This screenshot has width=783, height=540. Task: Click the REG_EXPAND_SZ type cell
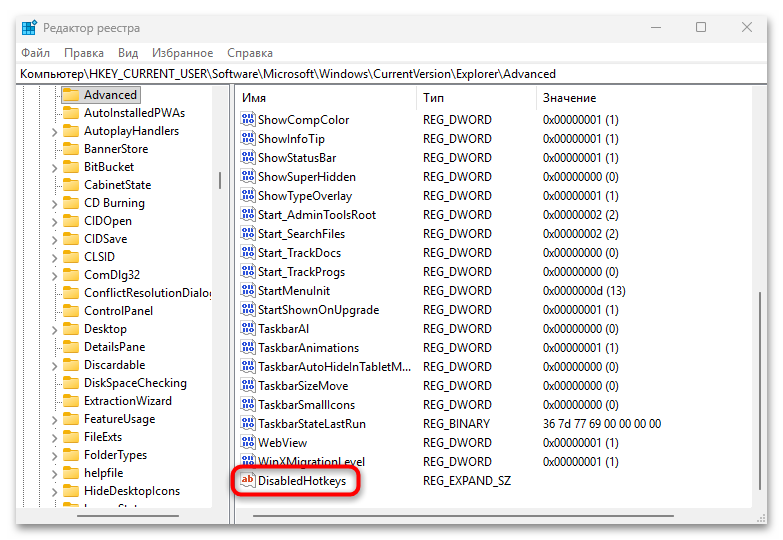[x=467, y=481]
